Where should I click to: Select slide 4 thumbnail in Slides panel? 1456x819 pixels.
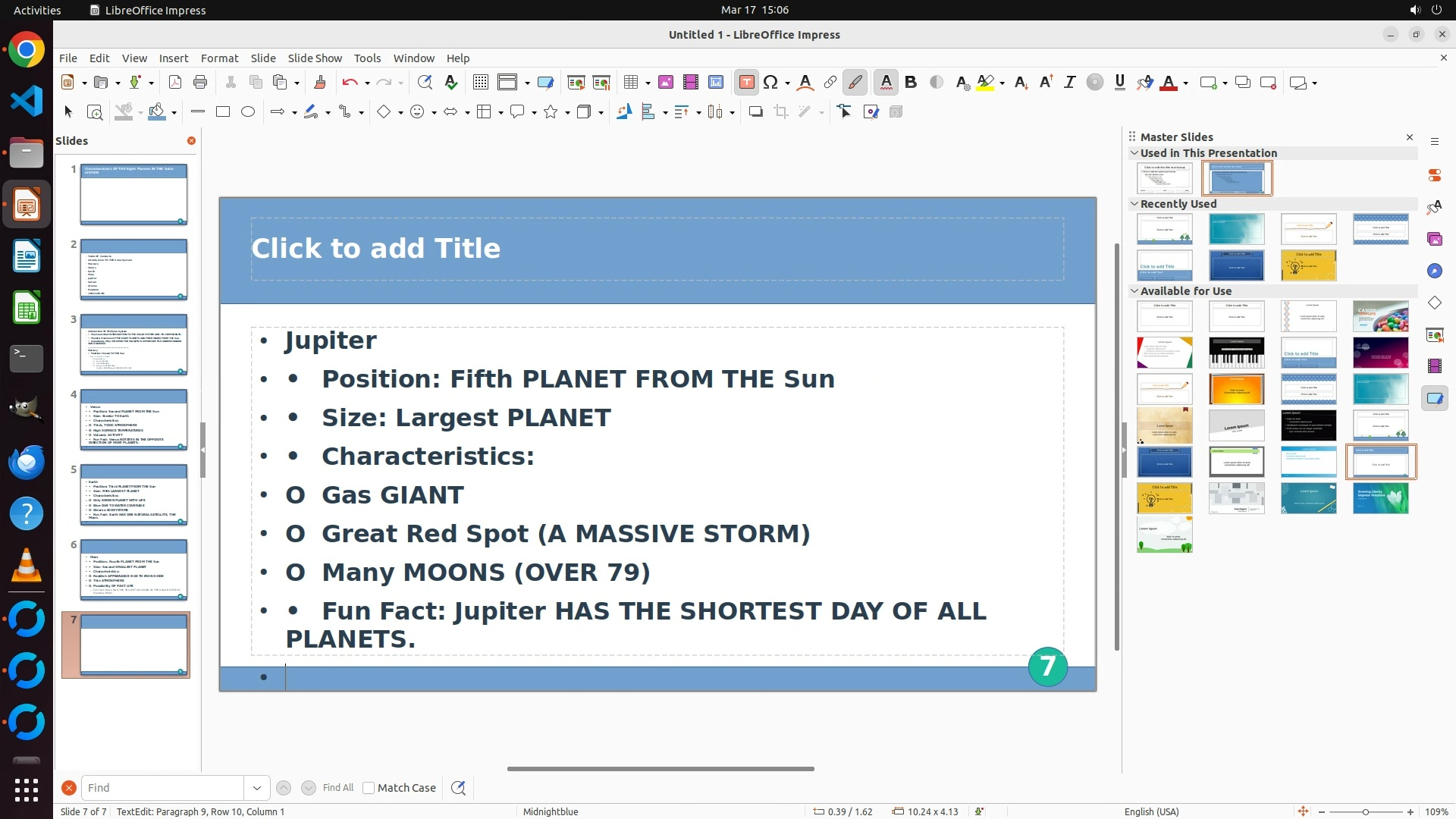pos(133,419)
